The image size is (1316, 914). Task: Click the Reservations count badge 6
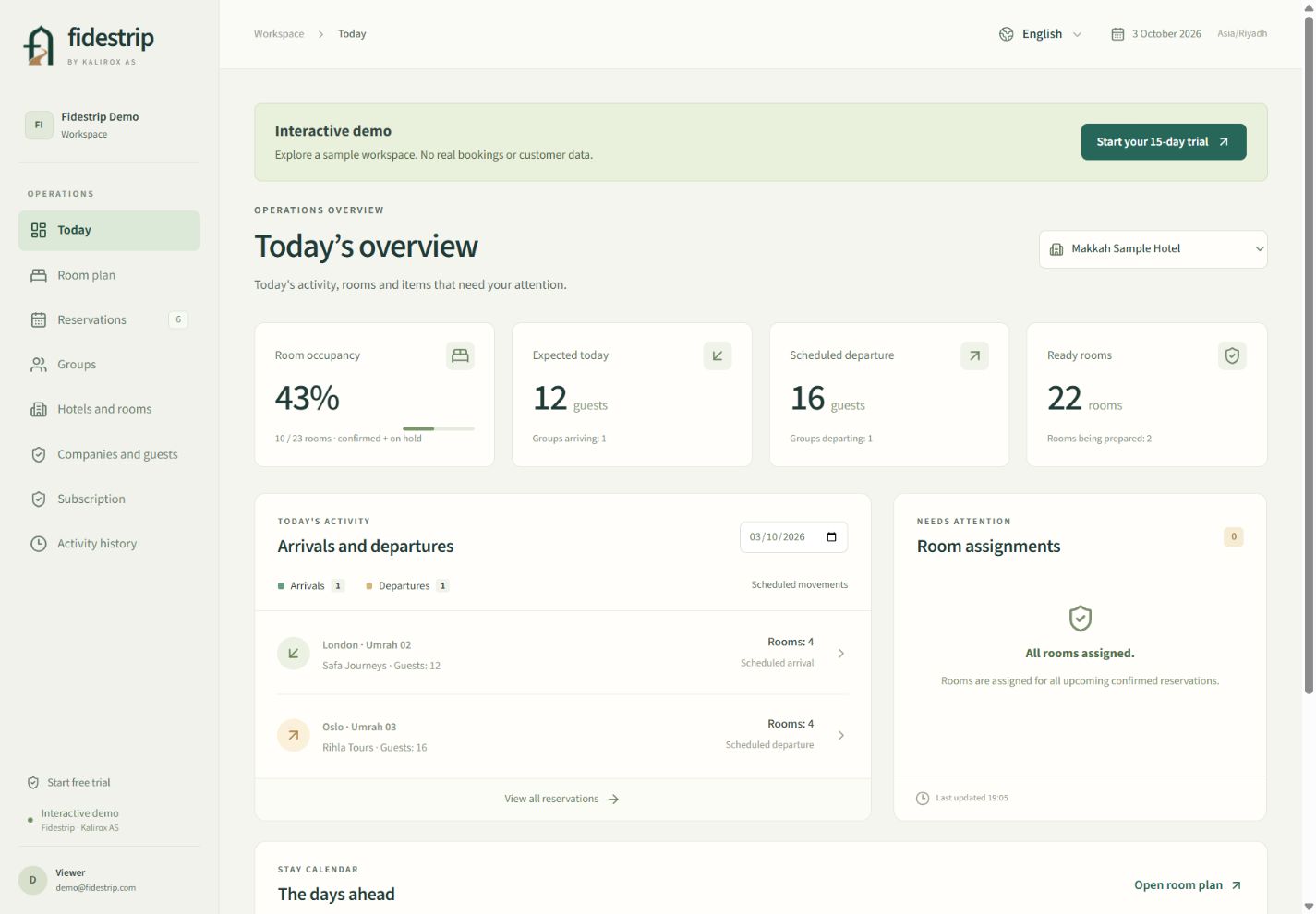tap(178, 319)
